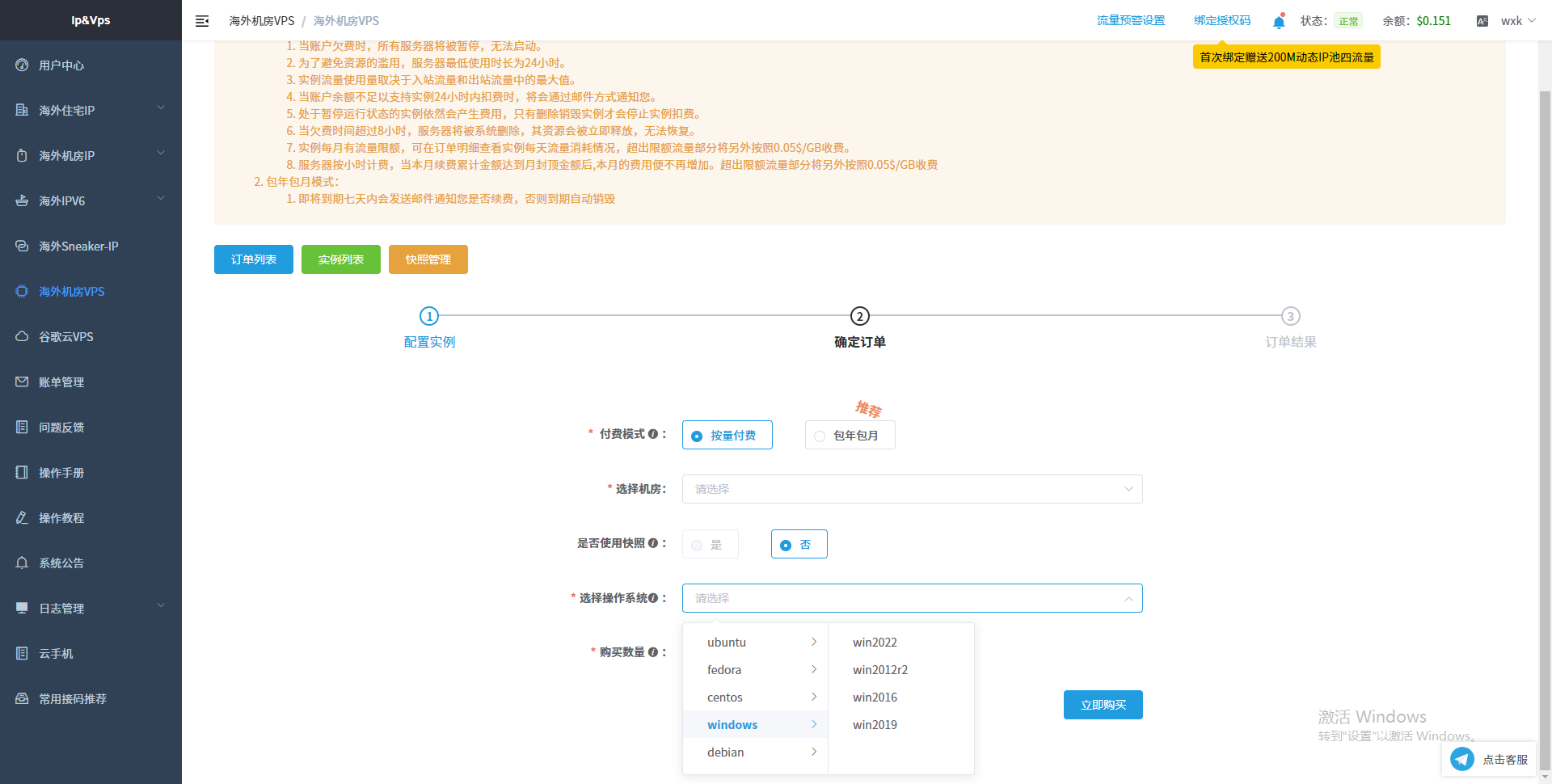Choose win2012r2 from the OS versions
The image size is (1552, 784).
pos(901,669)
